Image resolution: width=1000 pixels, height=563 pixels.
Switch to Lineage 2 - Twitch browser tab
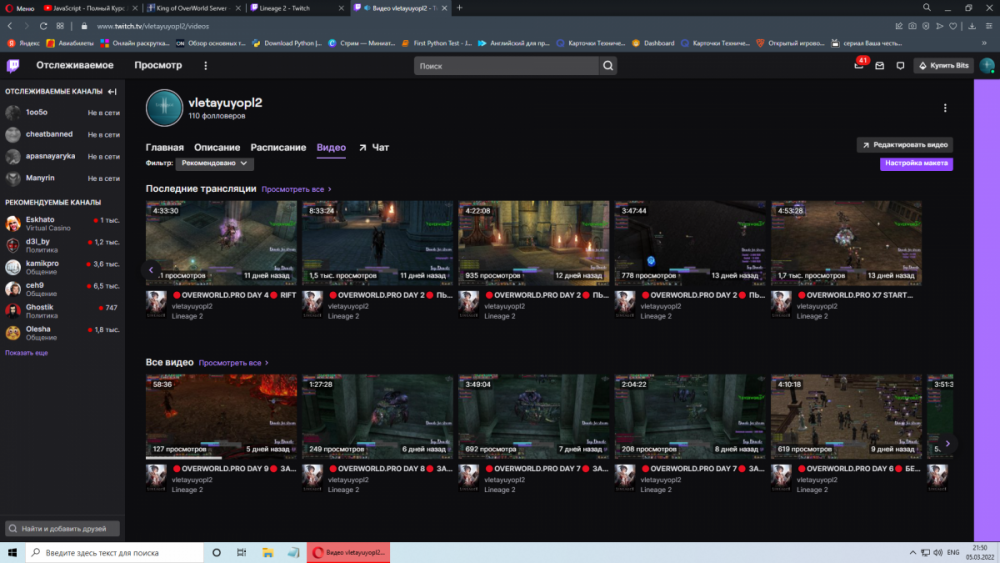(297, 8)
